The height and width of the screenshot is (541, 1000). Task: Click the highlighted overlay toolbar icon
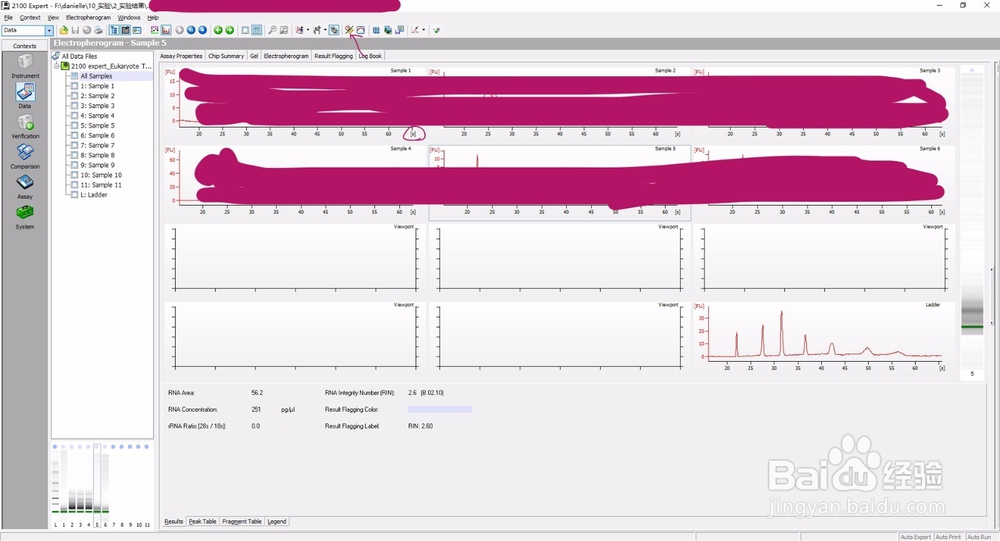tap(334, 30)
